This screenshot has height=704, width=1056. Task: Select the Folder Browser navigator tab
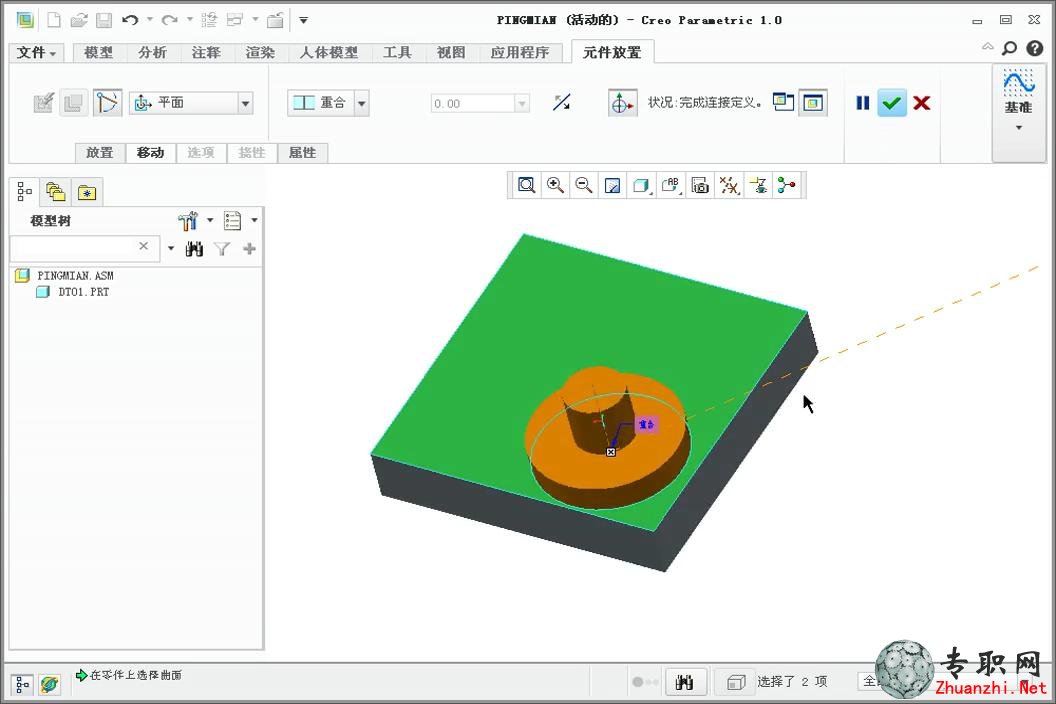pyautogui.click(x=56, y=193)
